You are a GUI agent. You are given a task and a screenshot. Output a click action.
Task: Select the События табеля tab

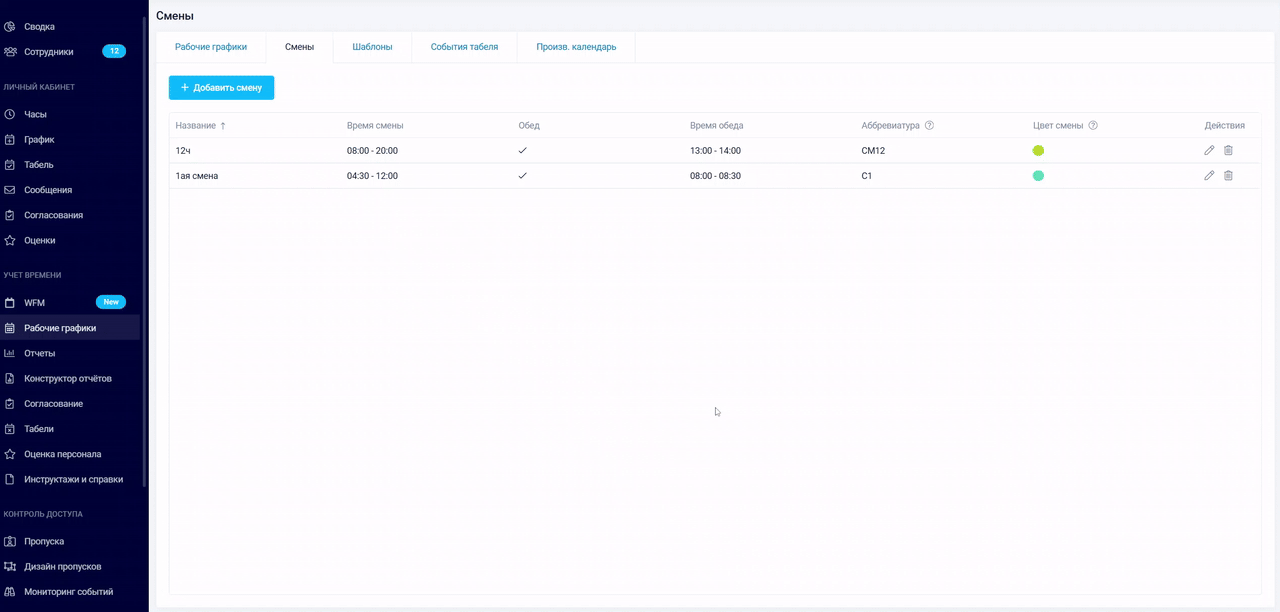(x=464, y=47)
